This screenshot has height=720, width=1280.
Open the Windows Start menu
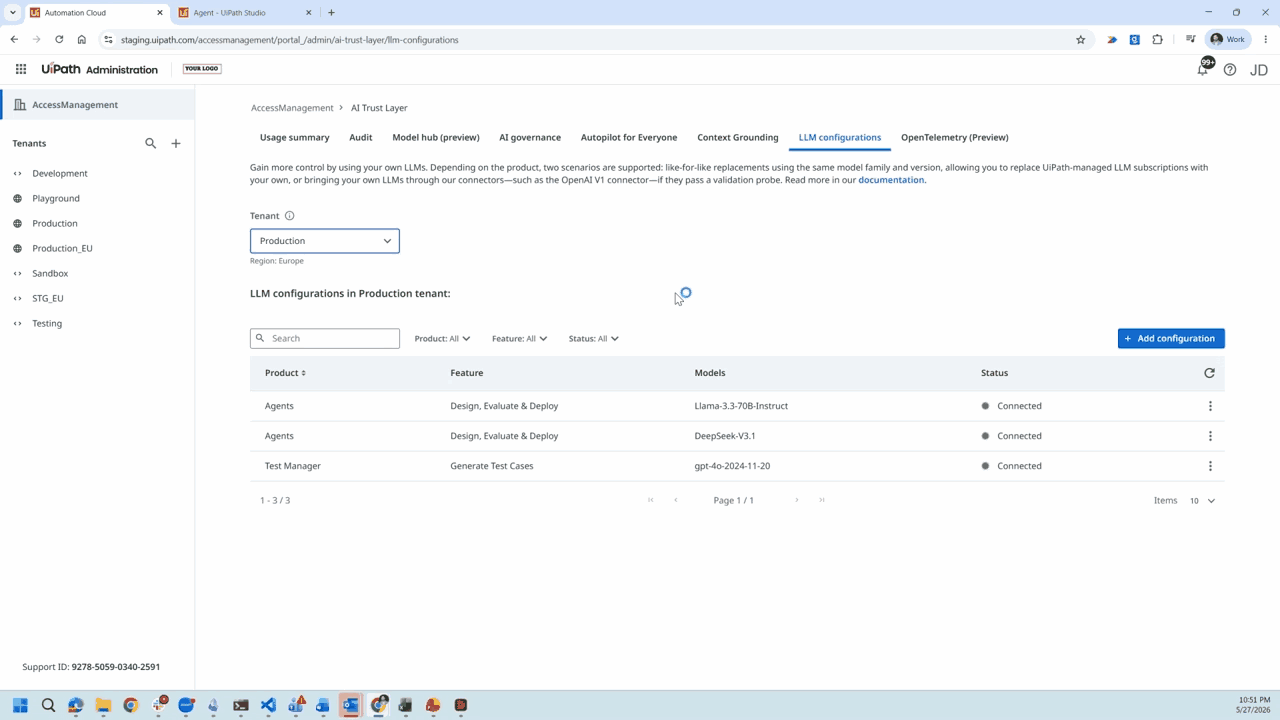click(20, 705)
